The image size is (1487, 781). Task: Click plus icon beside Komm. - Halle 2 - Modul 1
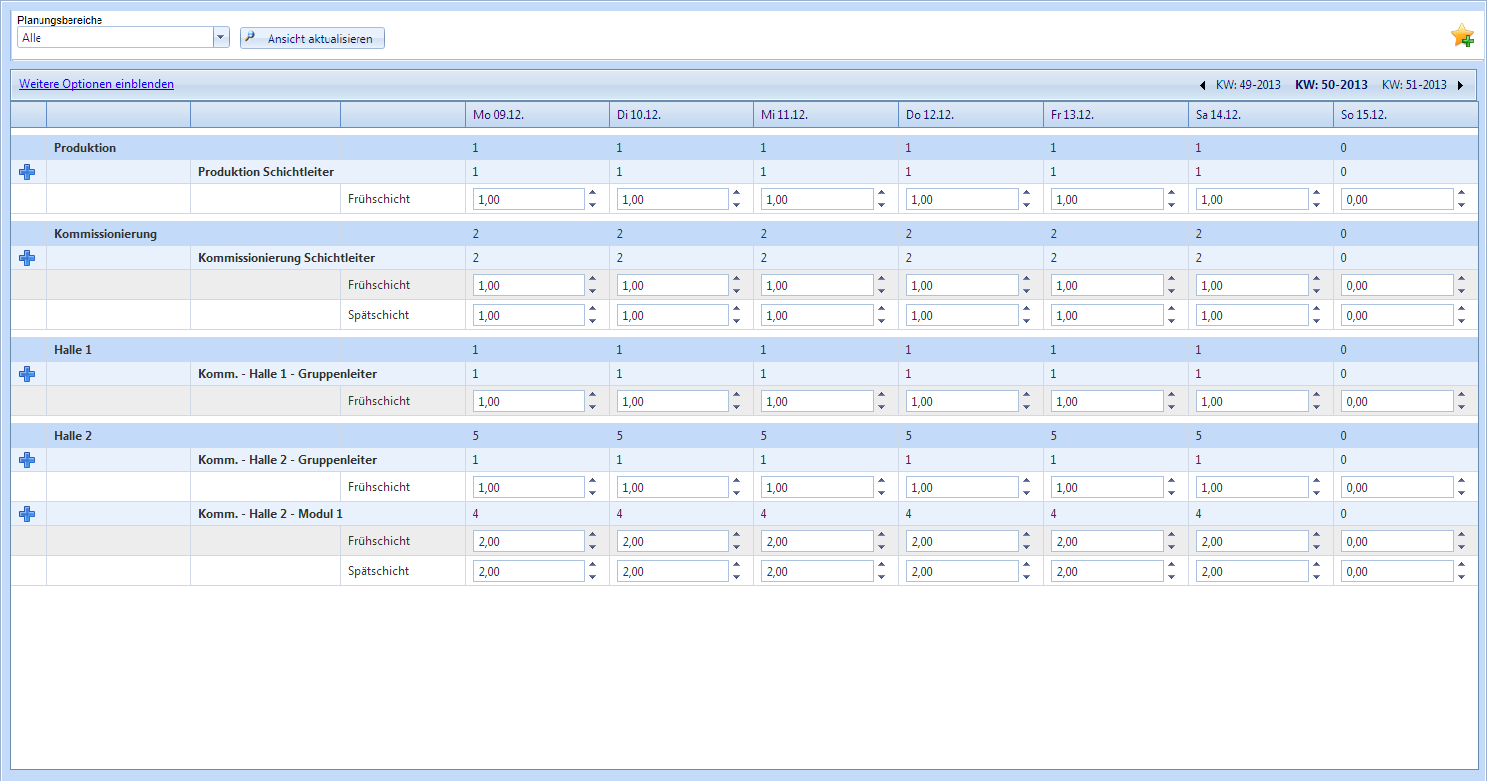pos(27,514)
